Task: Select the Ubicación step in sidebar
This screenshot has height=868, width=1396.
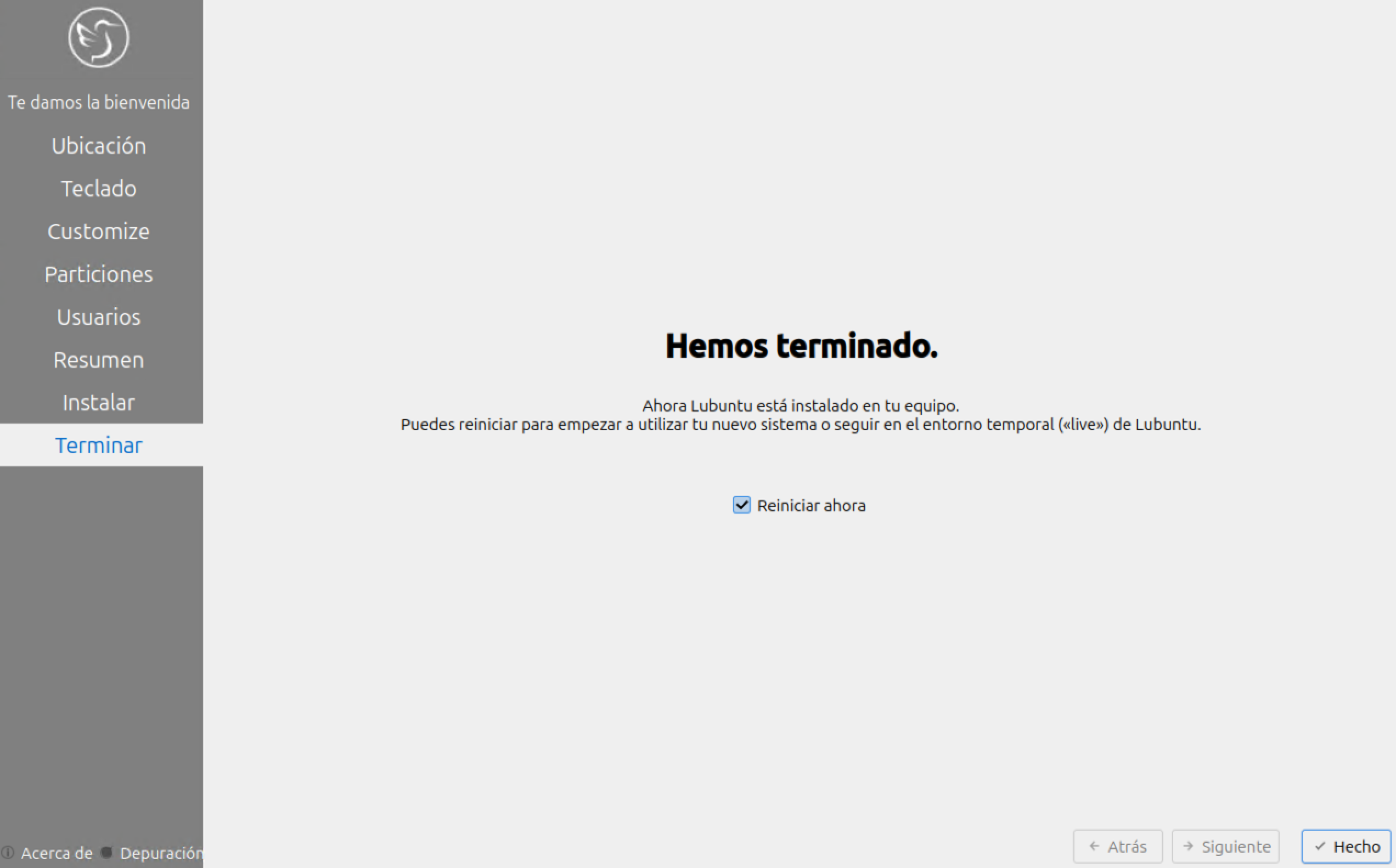Action: coord(99,146)
